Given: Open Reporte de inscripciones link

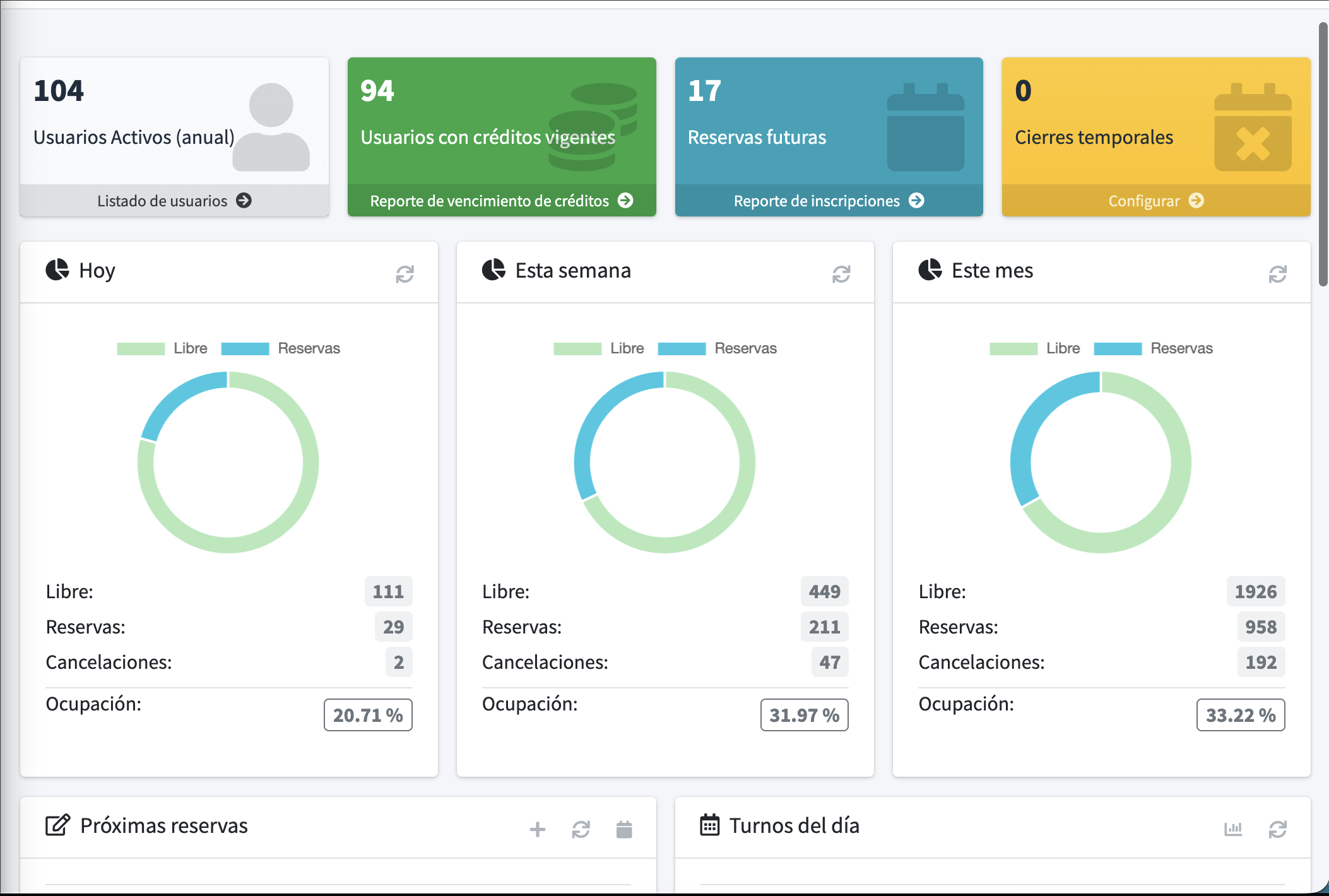Looking at the screenshot, I should (x=829, y=201).
